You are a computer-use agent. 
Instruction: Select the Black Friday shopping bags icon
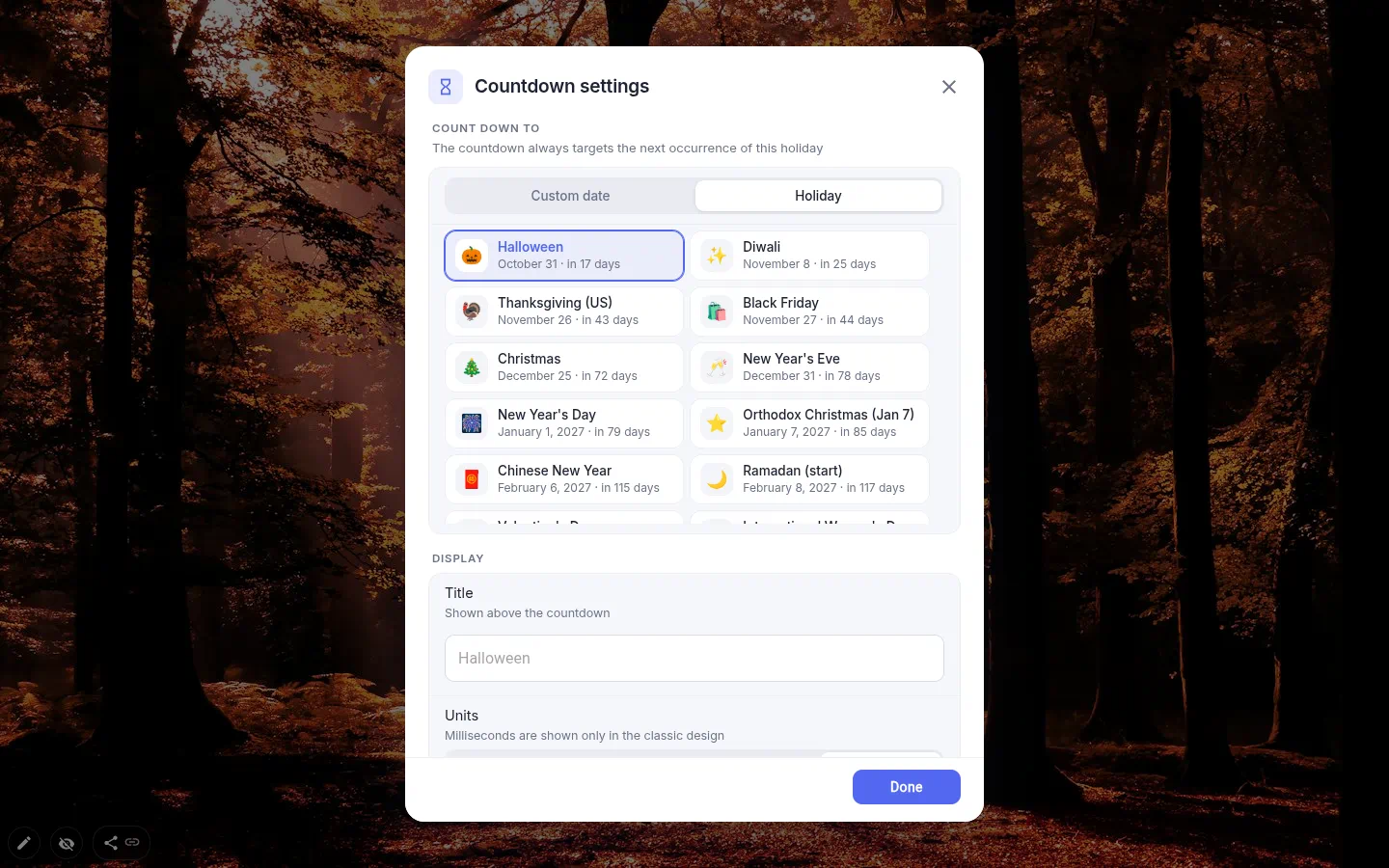(717, 312)
